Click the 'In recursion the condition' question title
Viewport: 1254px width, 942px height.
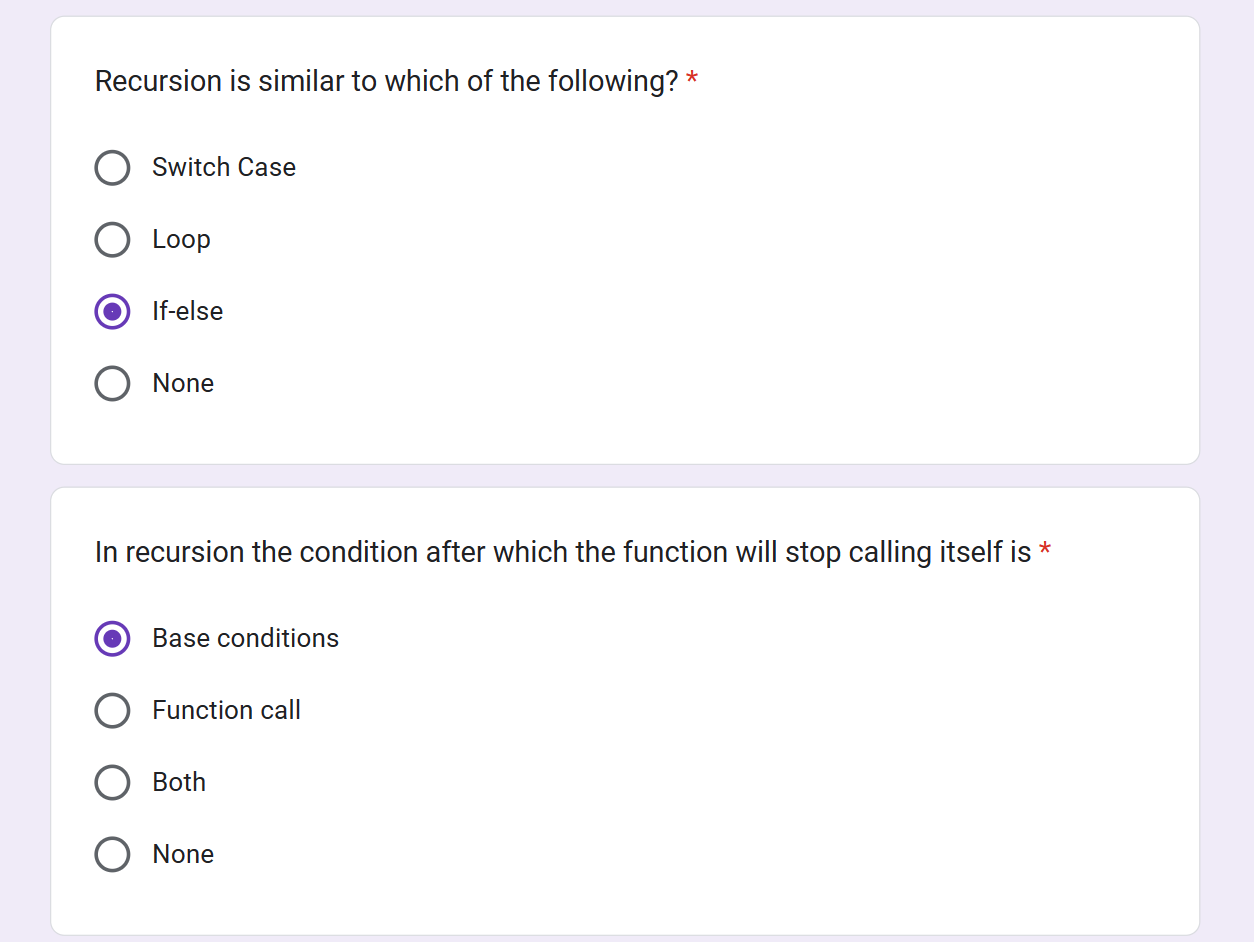coord(563,552)
